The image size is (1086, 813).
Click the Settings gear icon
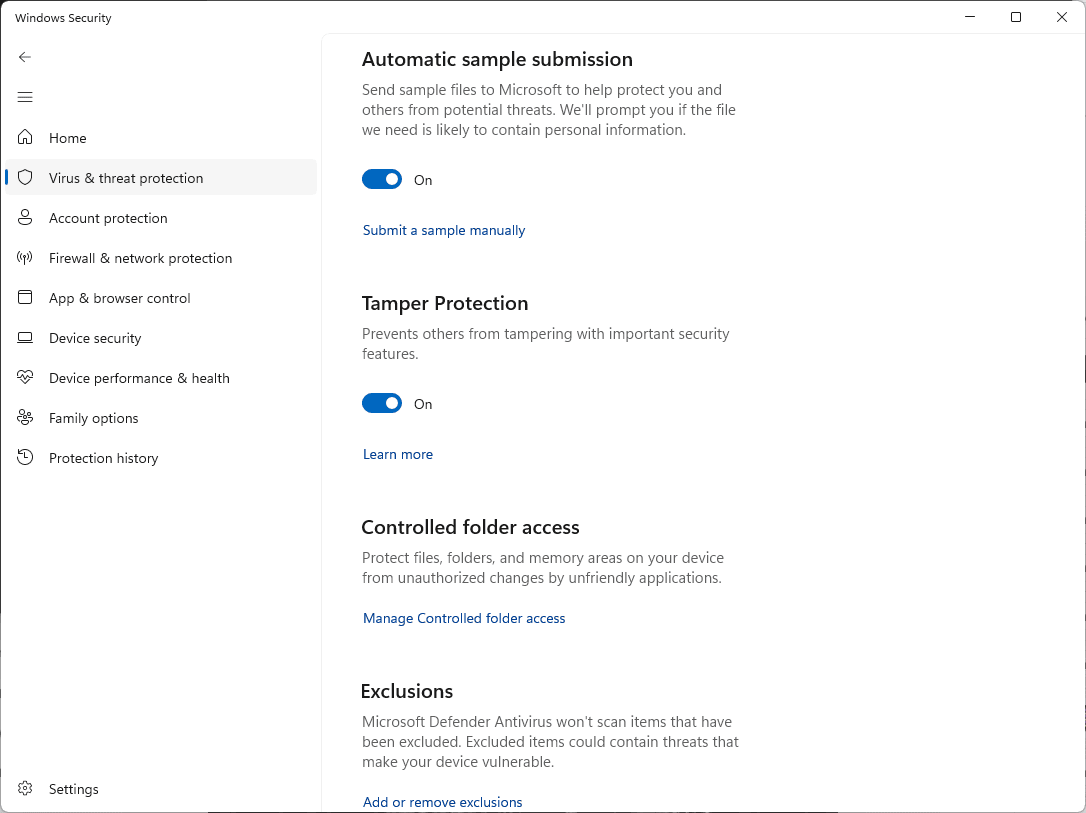point(25,788)
